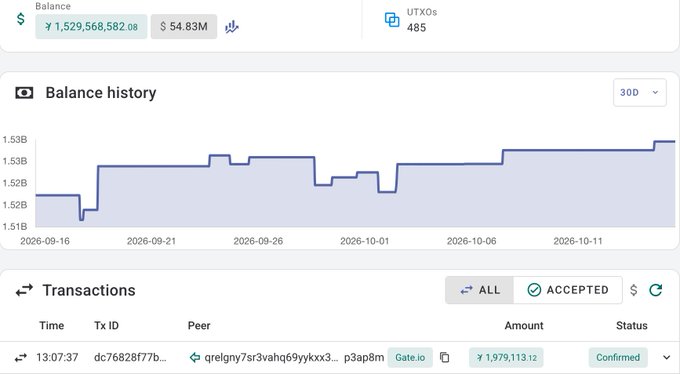680x374 pixels.
Task: Refresh the transactions list
Action: 656,290
